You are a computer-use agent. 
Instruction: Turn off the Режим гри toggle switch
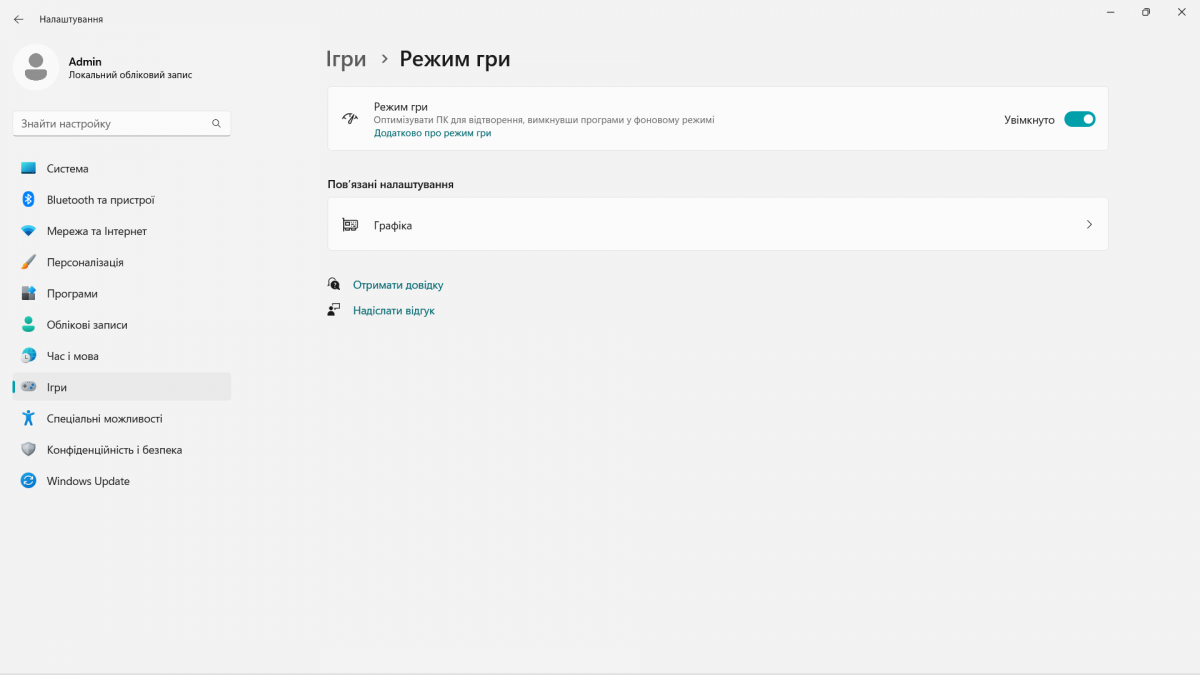click(x=1079, y=119)
